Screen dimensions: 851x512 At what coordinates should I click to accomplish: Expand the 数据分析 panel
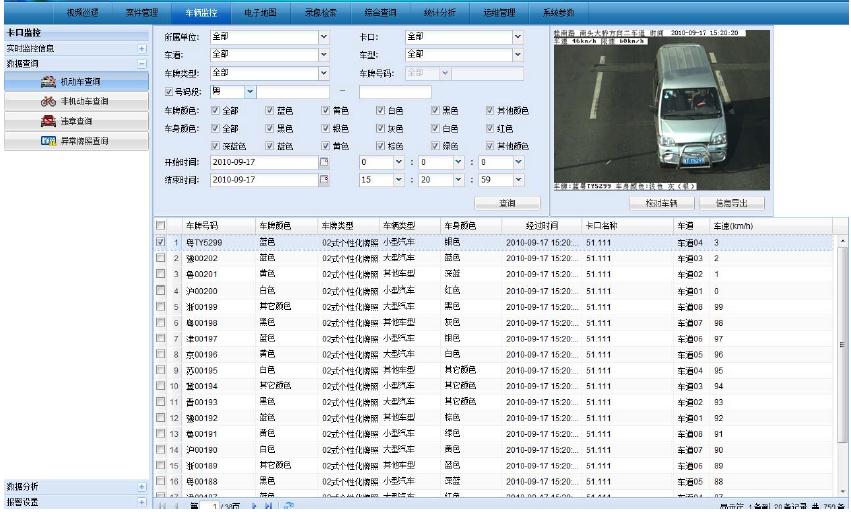point(142,486)
